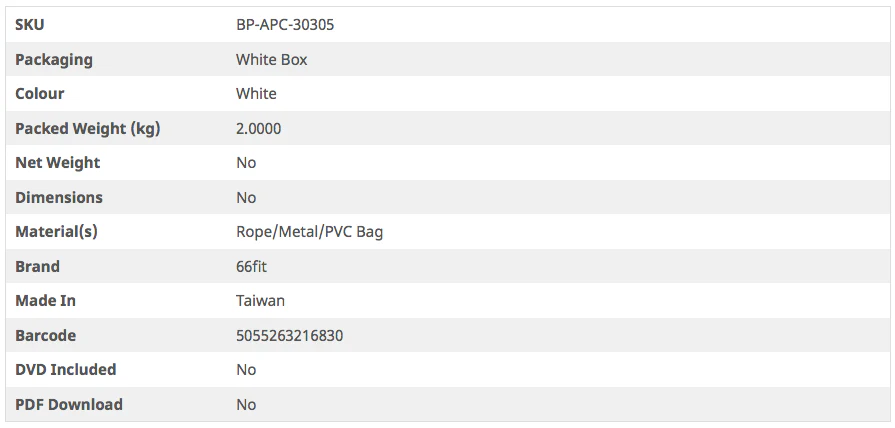
Task: Click the Barcode row label
Action: (46, 336)
